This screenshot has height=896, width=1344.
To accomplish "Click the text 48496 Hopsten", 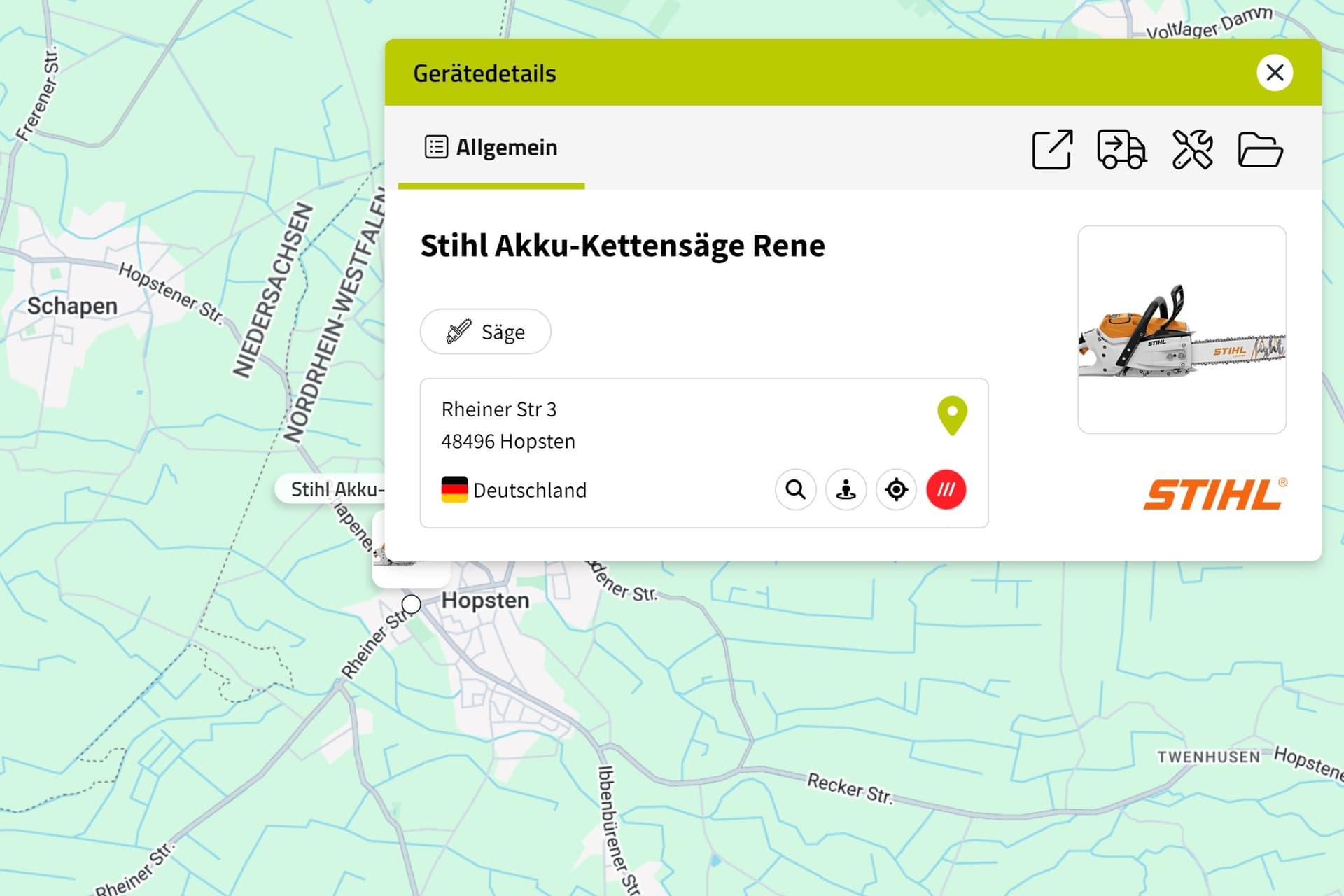I will [508, 442].
